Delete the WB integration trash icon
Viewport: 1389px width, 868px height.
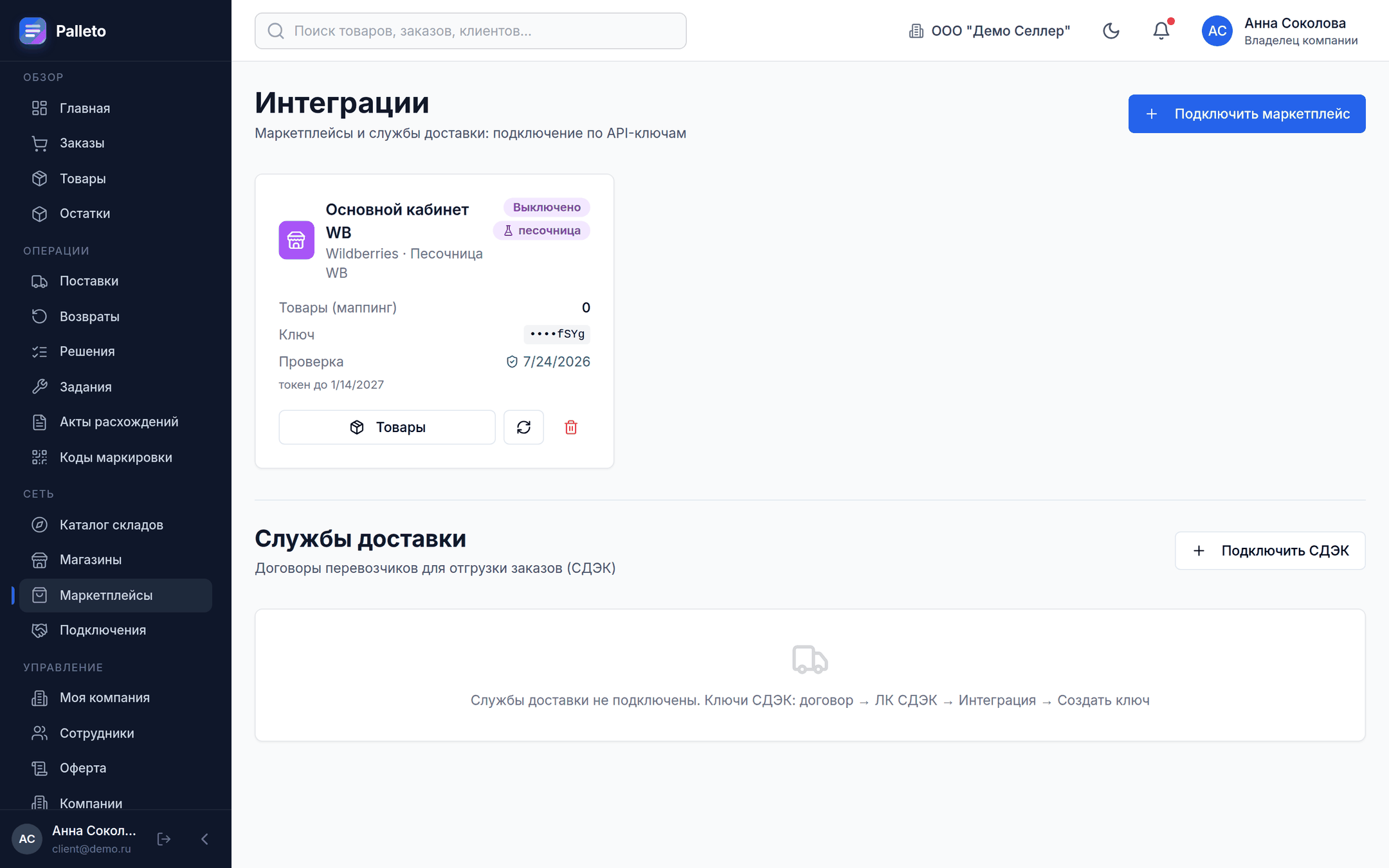pyautogui.click(x=571, y=428)
